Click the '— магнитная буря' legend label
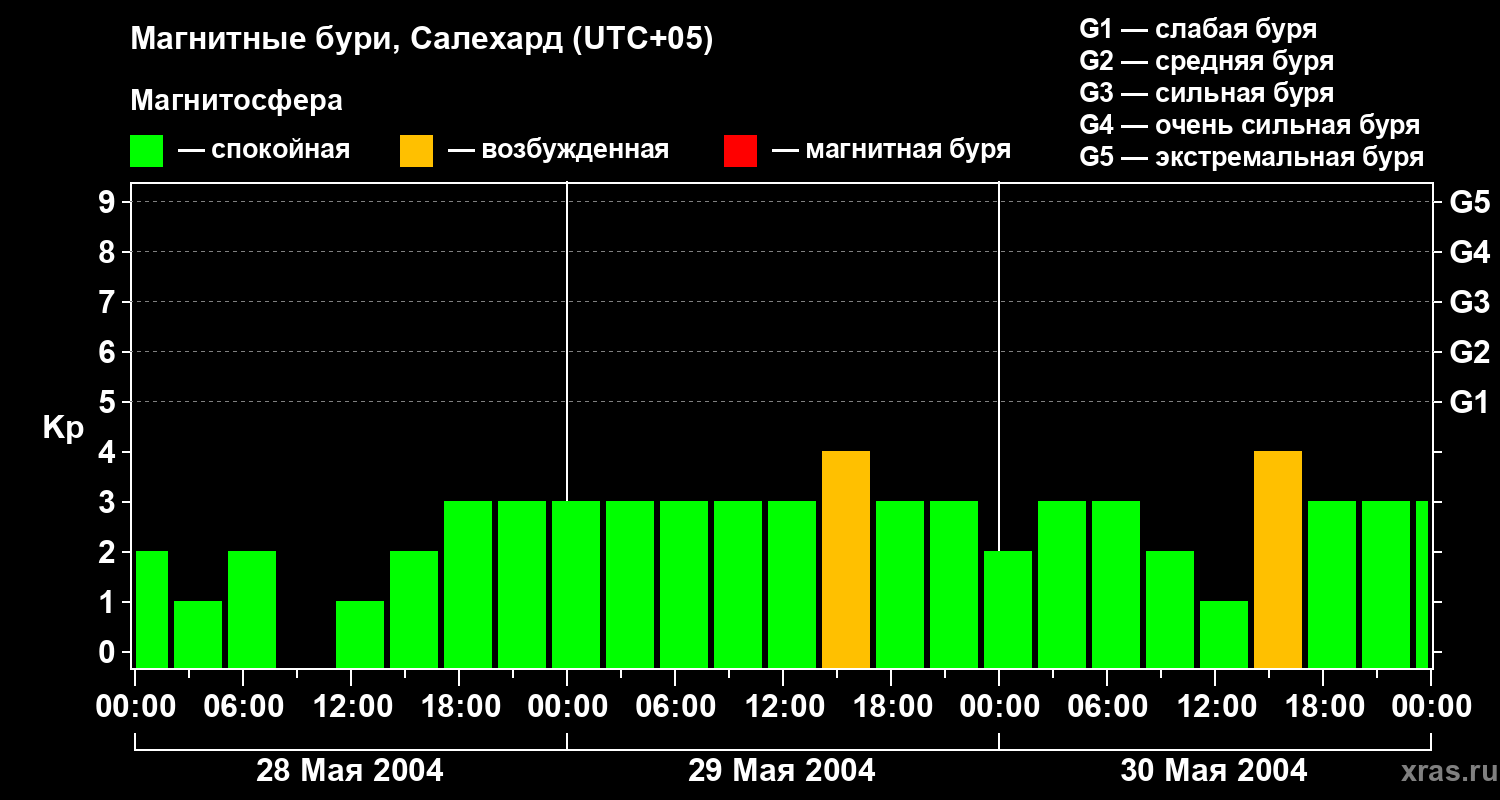This screenshot has width=1500, height=800. click(891, 150)
